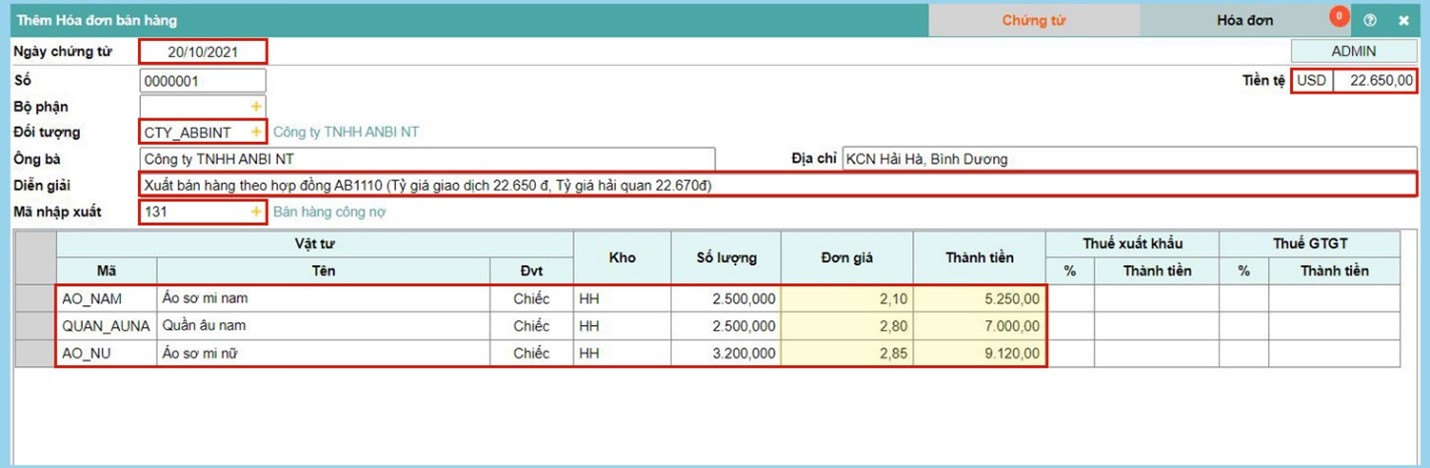Select the USD currency field
This screenshot has width=1430, height=468.
coord(1312,80)
